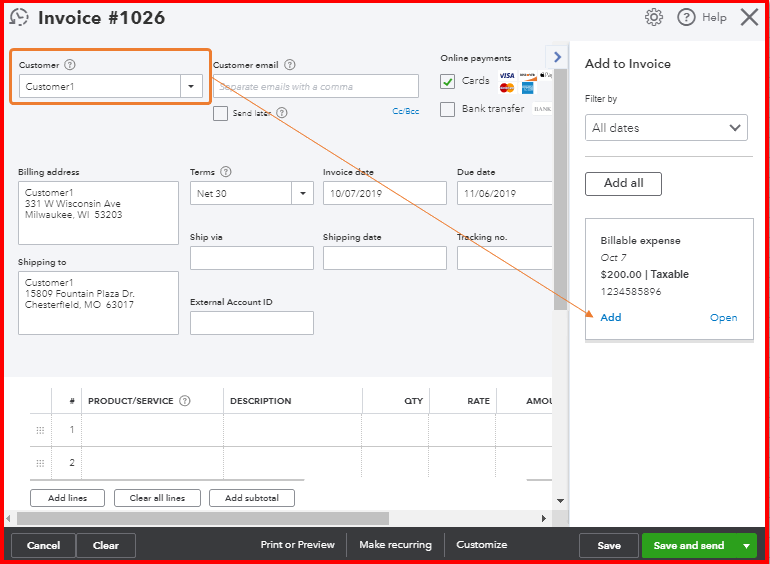Click Save and send button
Screen dimensions: 770x564
tap(688, 545)
